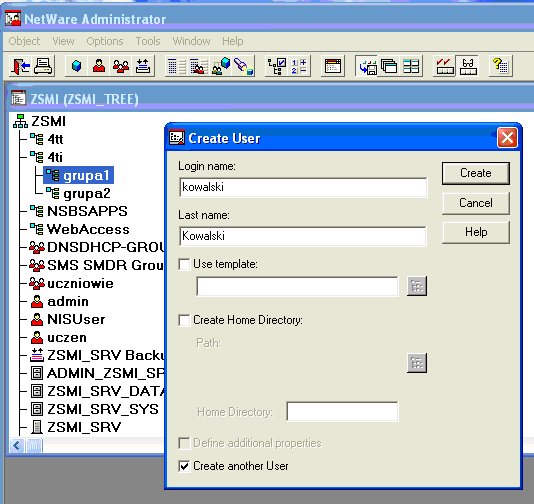Image resolution: width=534 pixels, height=504 pixels.
Task: Select the ZSMI_SRV Backup queue object
Action: (97, 355)
